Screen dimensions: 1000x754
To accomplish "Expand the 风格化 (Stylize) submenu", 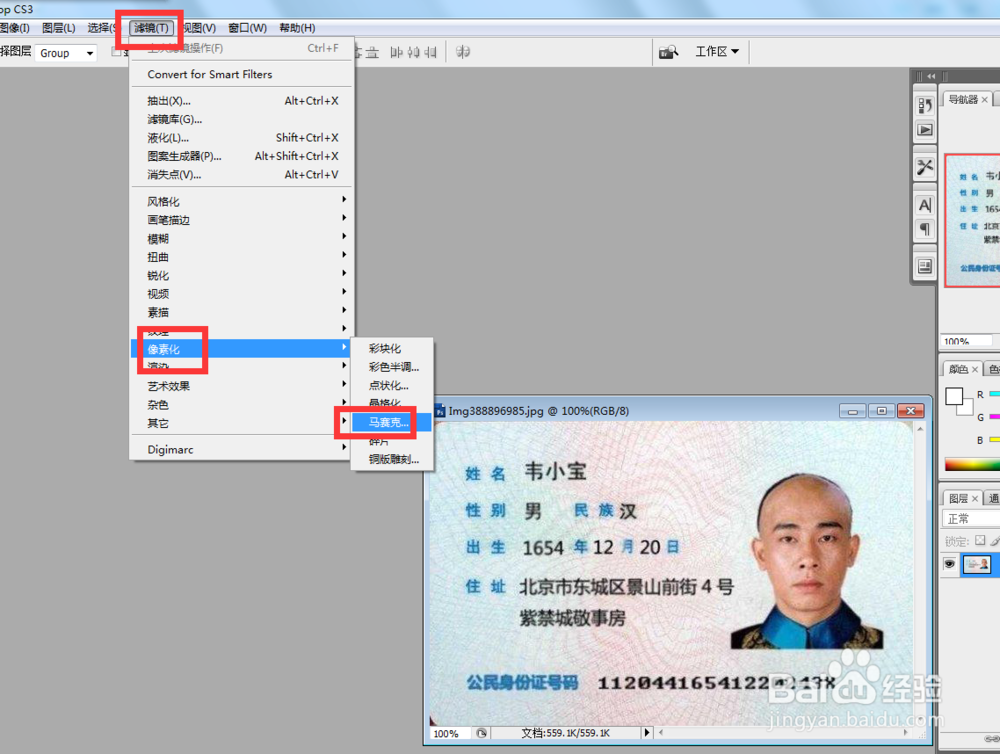I will point(242,202).
